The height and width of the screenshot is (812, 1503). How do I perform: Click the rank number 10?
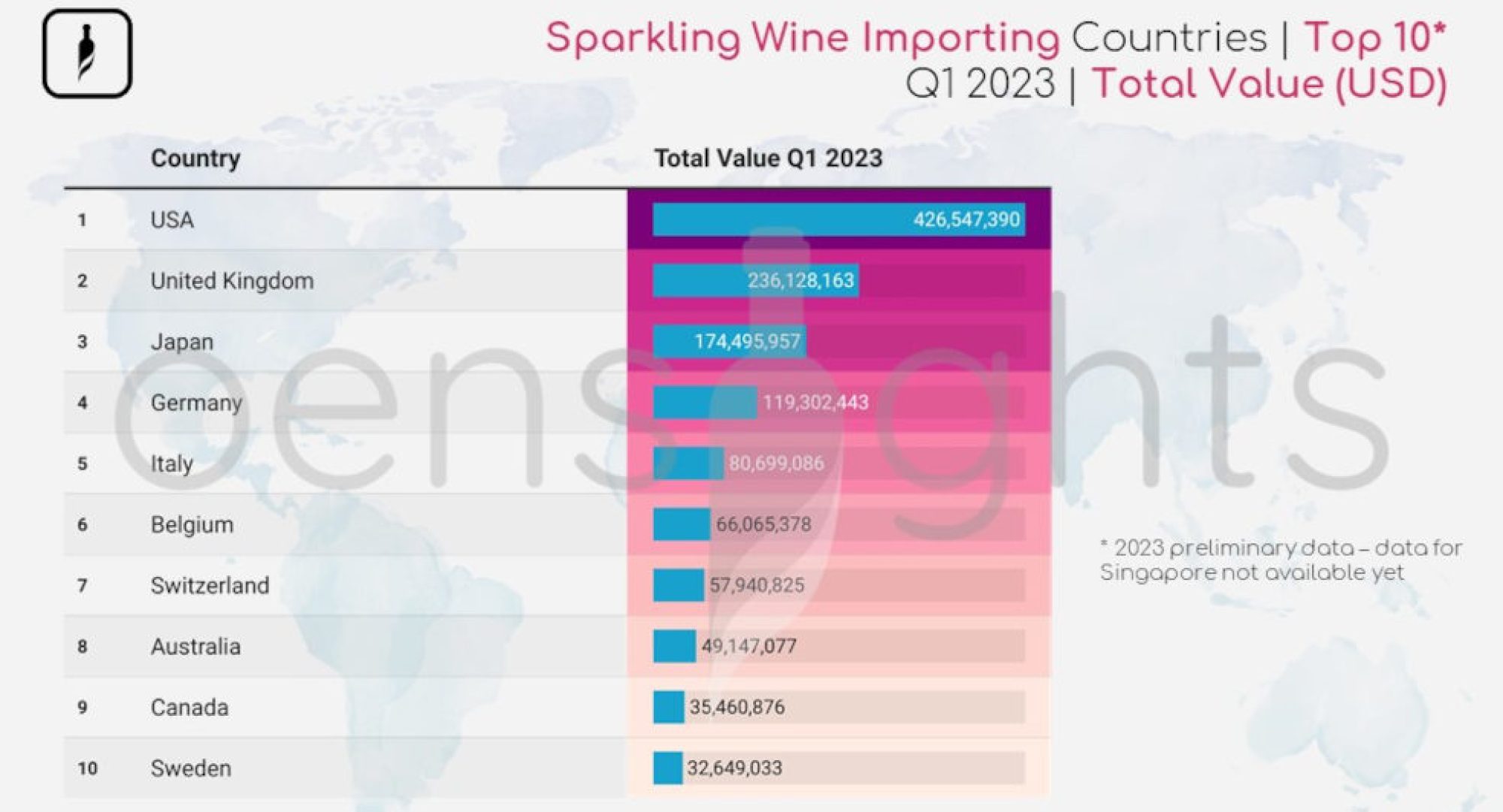87,768
